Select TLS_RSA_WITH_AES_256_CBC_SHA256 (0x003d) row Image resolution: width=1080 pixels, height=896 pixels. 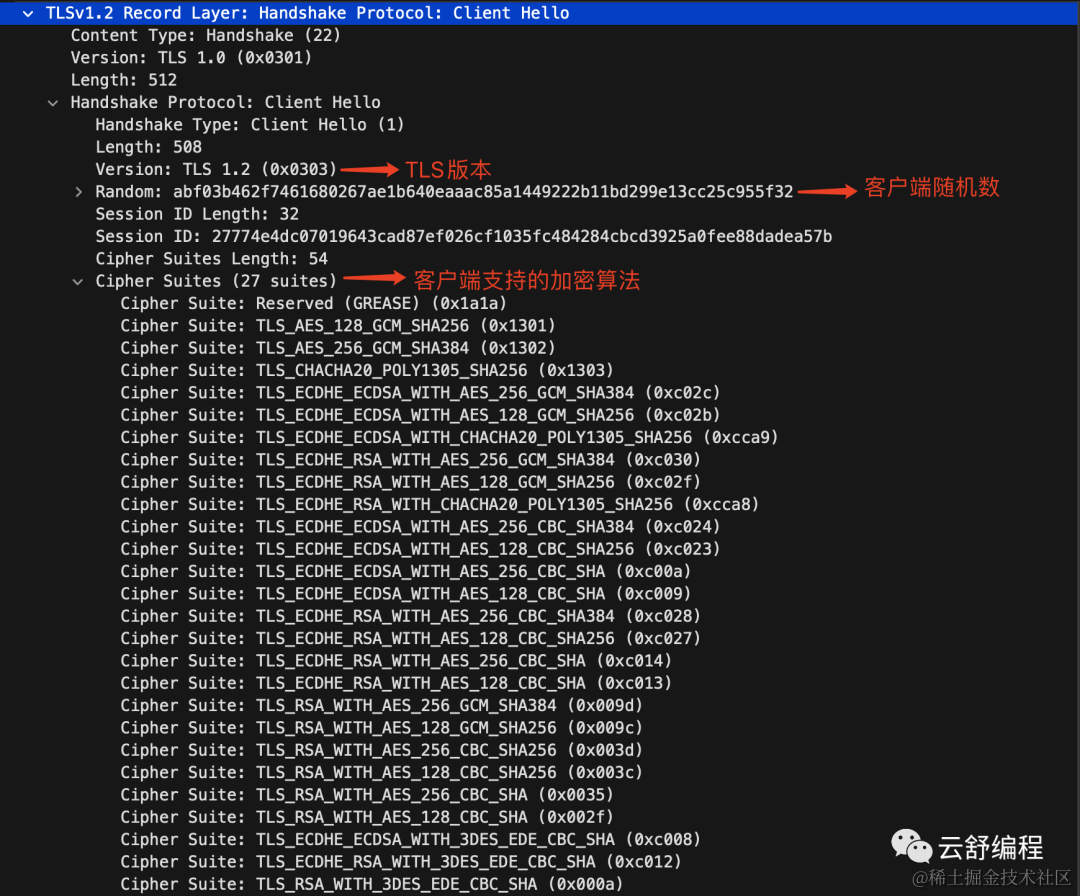(382, 750)
